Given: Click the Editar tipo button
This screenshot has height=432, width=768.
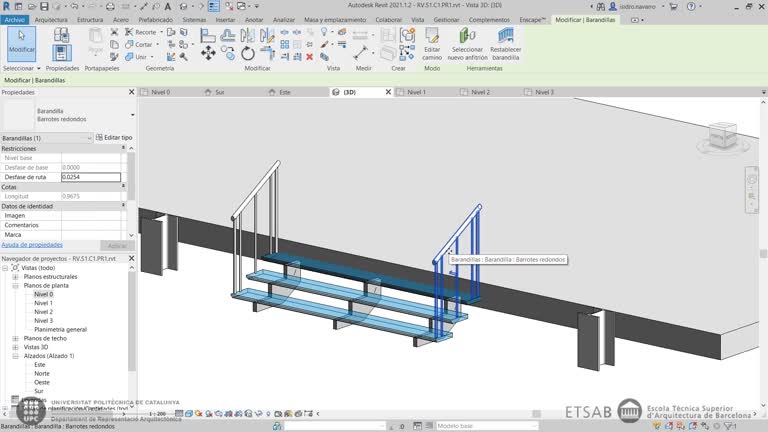Looking at the screenshot, I should point(114,137).
